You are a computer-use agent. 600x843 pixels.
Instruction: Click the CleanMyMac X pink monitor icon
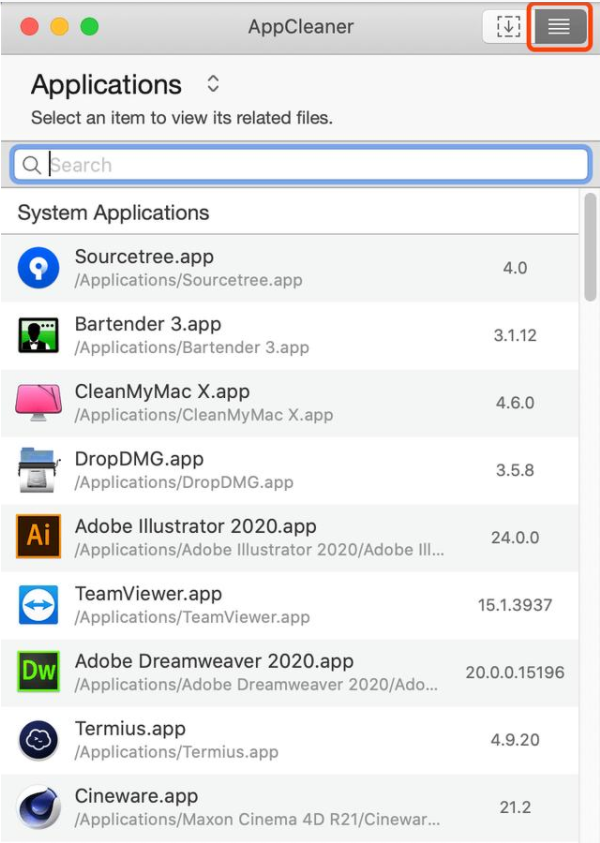coord(39,402)
